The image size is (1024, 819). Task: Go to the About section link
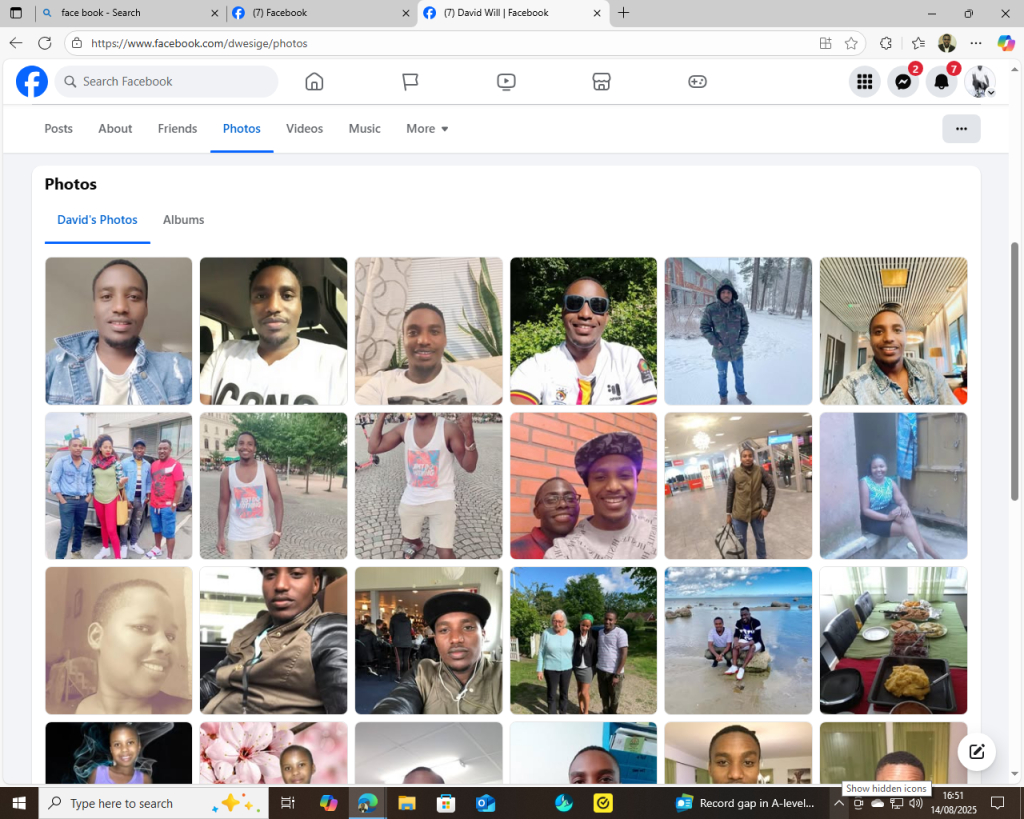115,129
